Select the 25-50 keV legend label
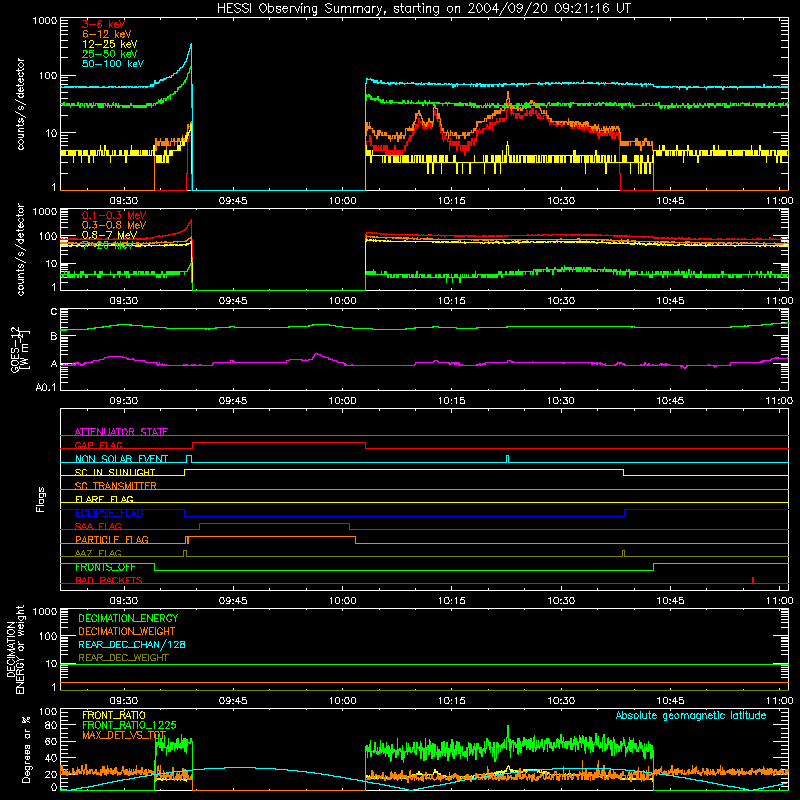The image size is (800, 800). click(110, 54)
